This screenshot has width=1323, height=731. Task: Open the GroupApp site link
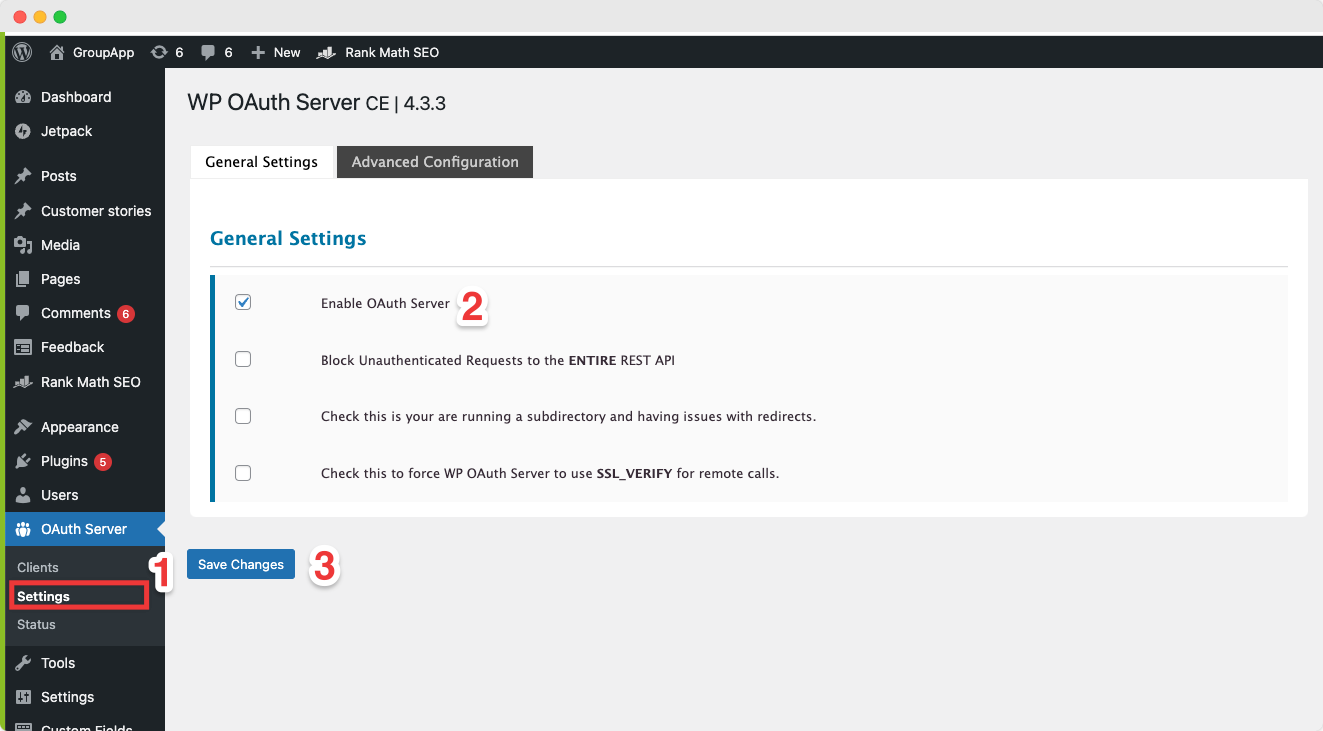(x=103, y=52)
